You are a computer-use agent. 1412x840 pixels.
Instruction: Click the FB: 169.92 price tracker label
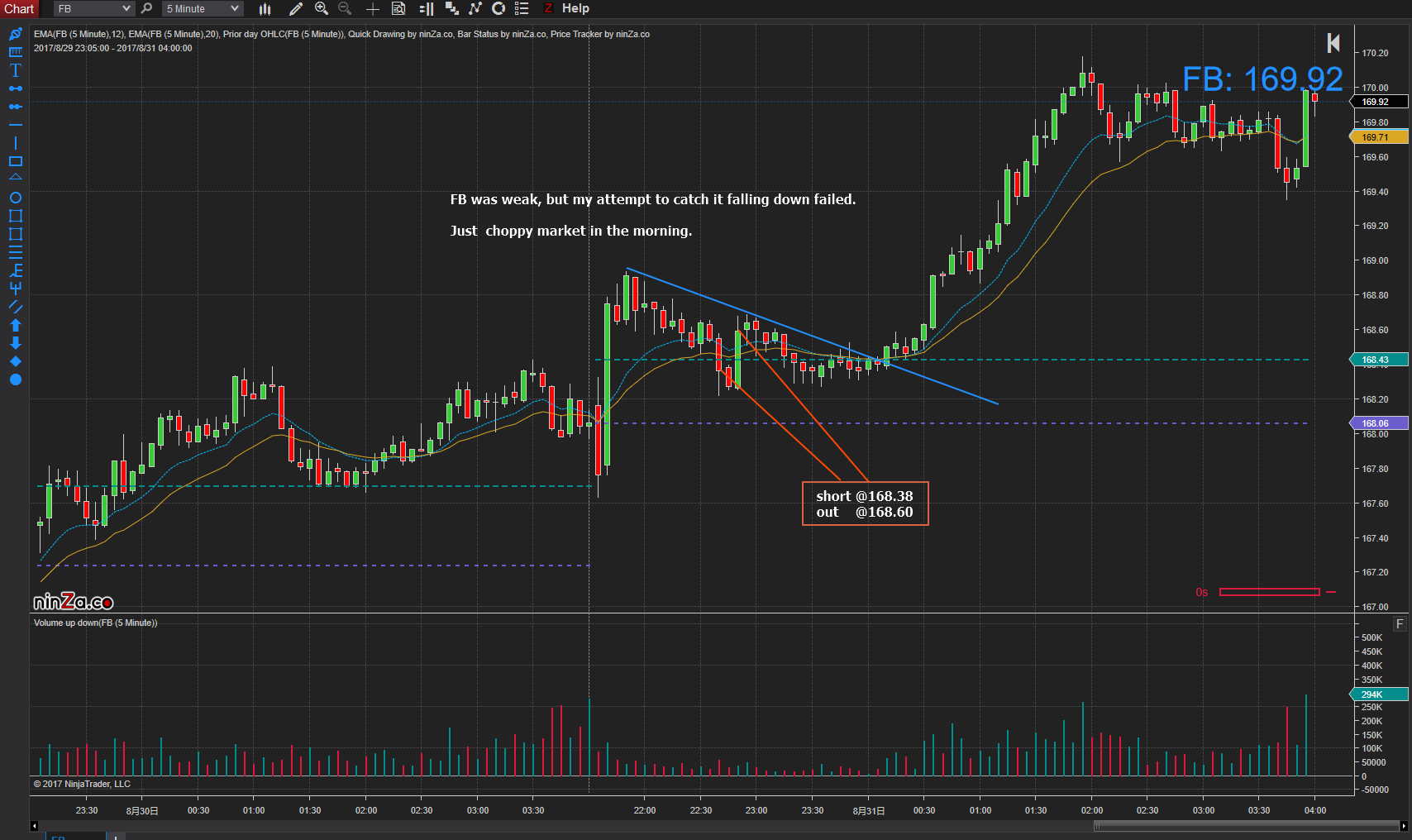(x=1262, y=79)
